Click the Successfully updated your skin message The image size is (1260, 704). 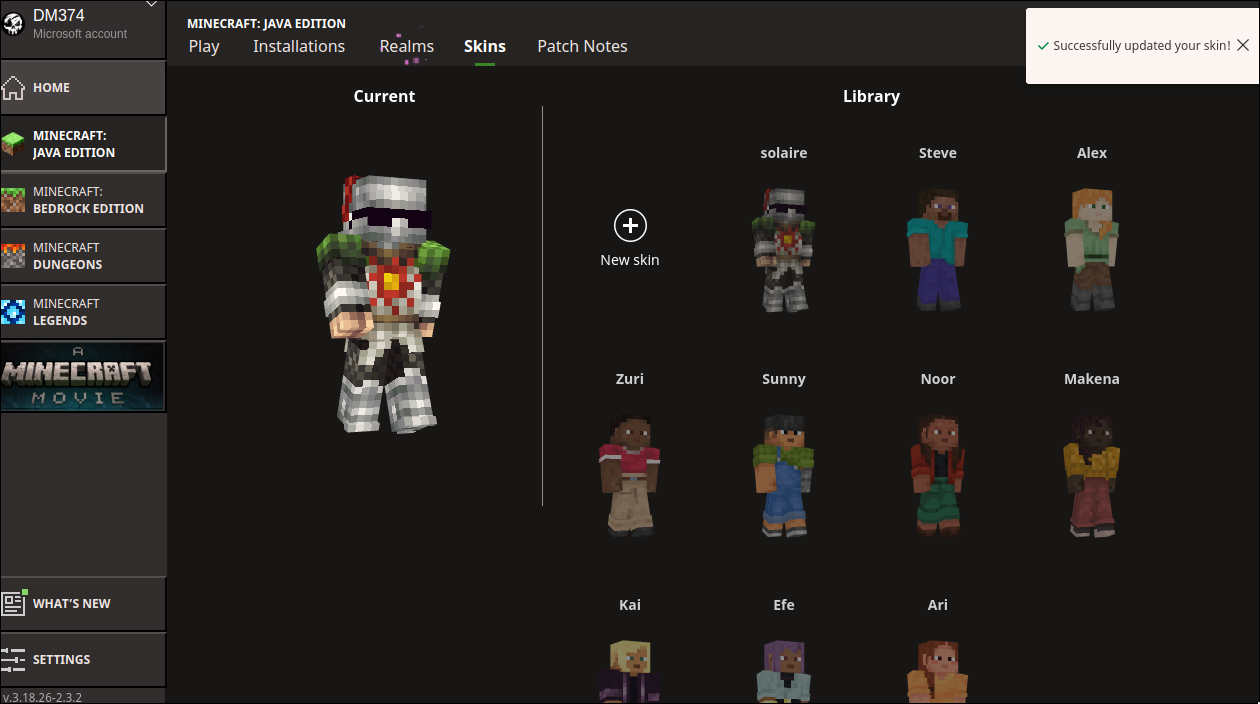click(x=1142, y=46)
